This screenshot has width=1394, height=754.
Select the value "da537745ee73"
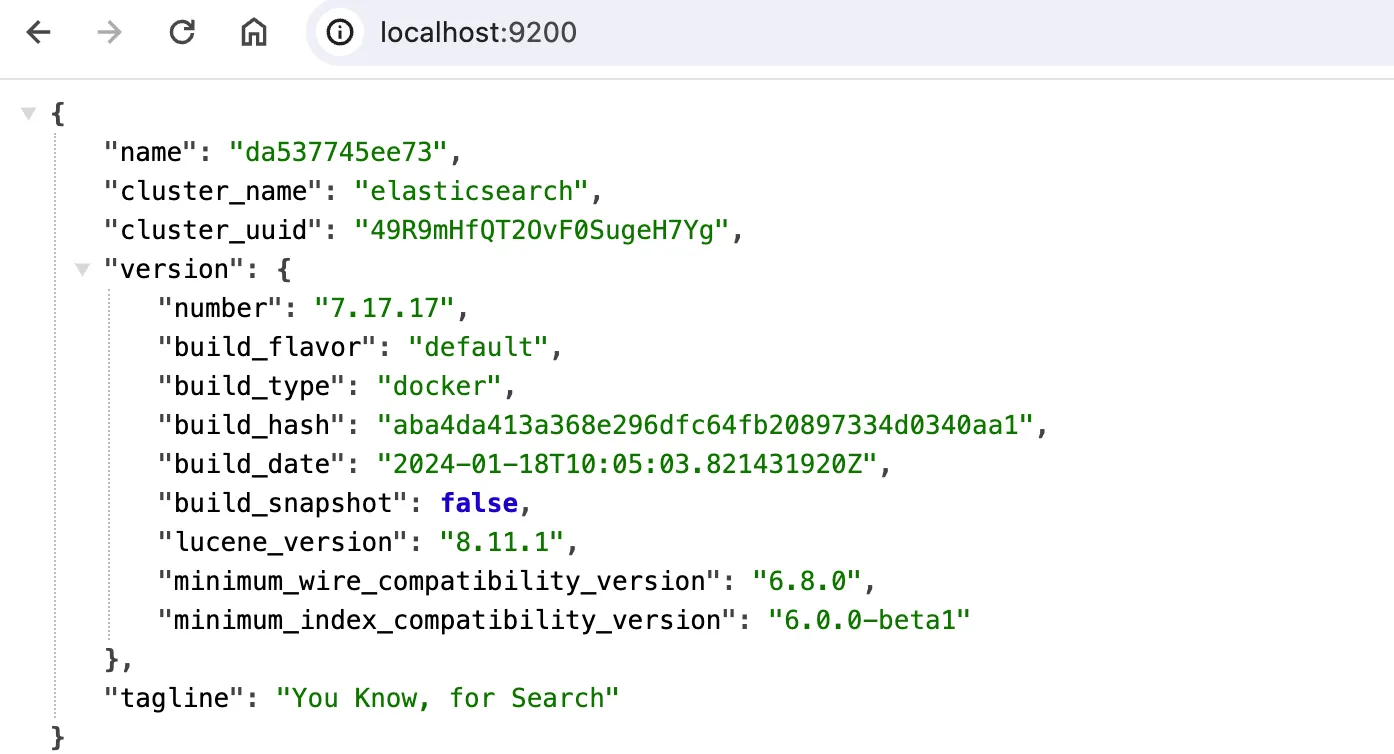(338, 153)
